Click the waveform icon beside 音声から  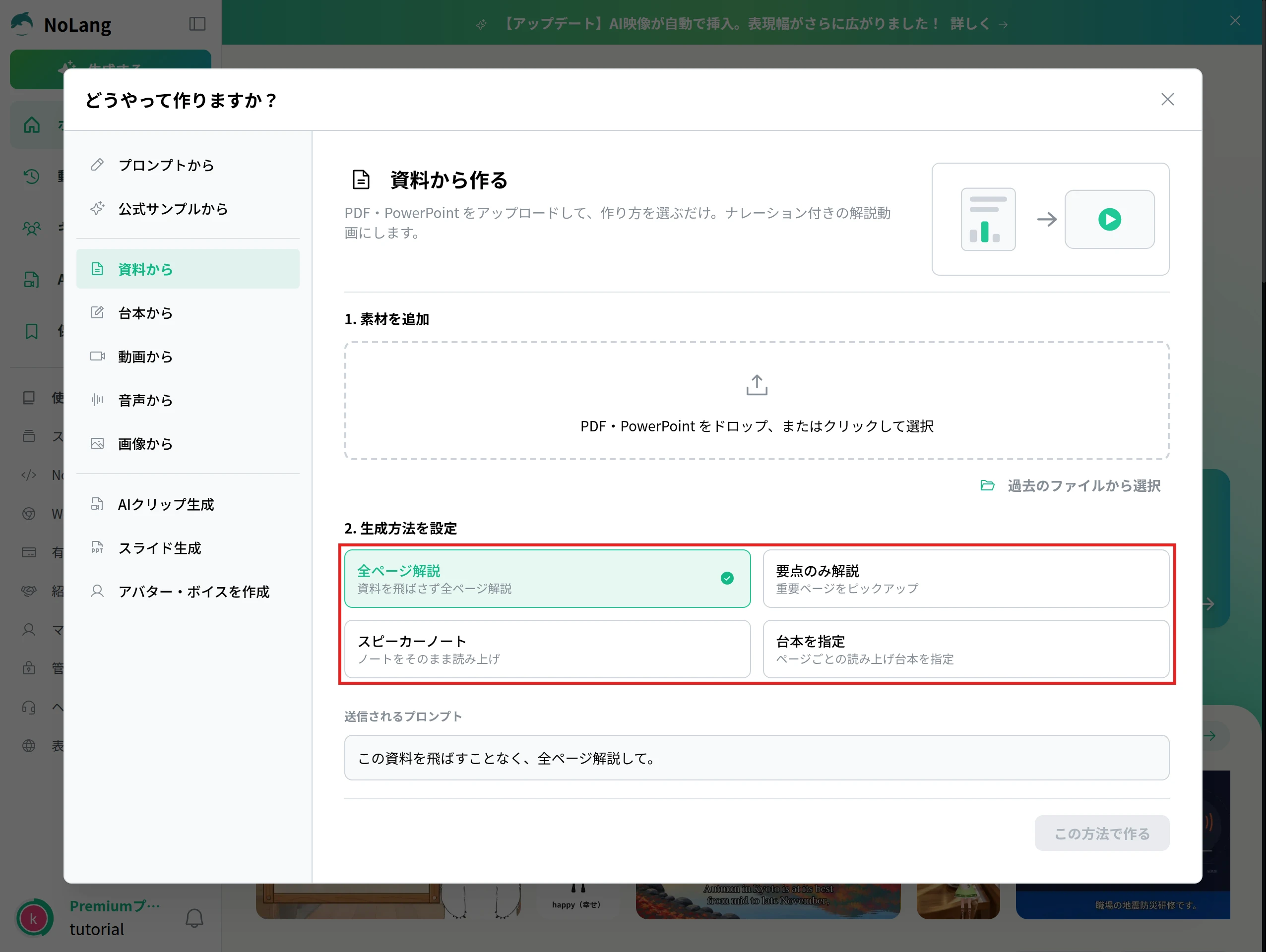click(x=98, y=399)
